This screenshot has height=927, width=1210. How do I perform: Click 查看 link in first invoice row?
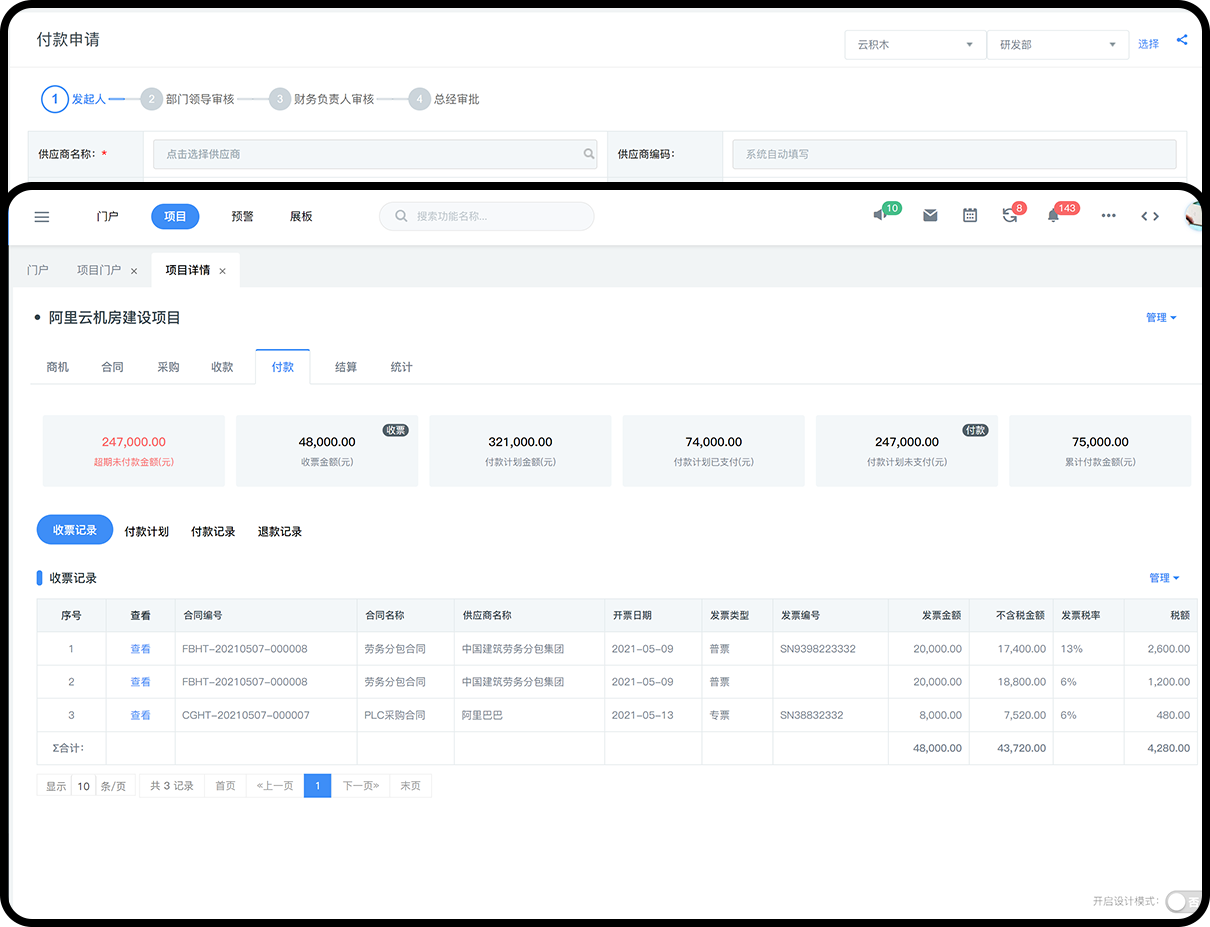tap(140, 649)
